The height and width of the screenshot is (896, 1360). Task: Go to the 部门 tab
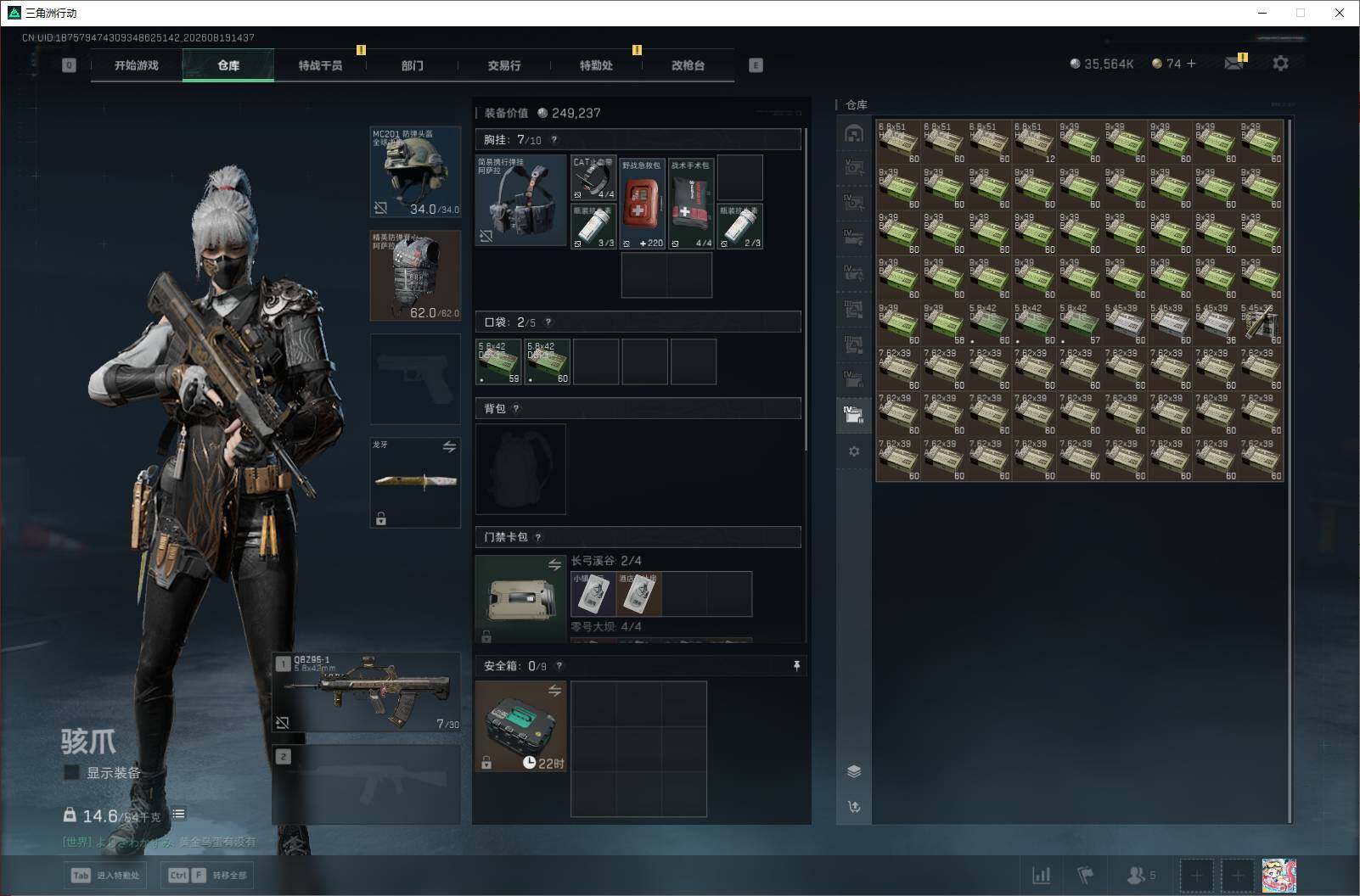[x=413, y=65]
